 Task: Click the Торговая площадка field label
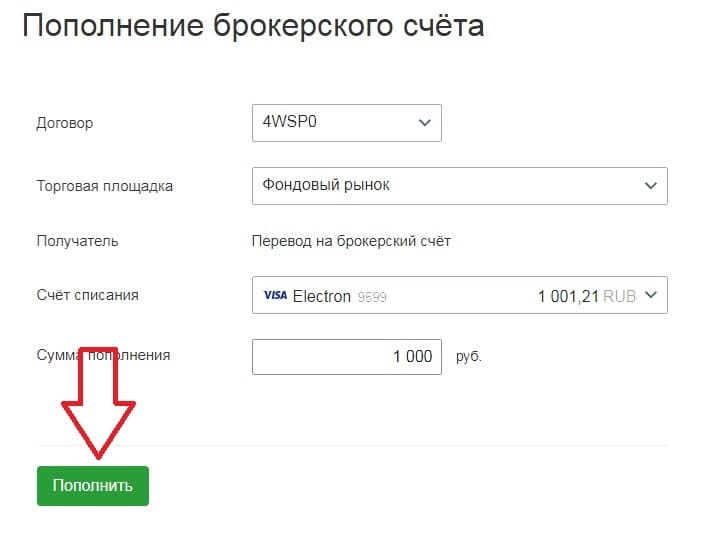(x=105, y=186)
